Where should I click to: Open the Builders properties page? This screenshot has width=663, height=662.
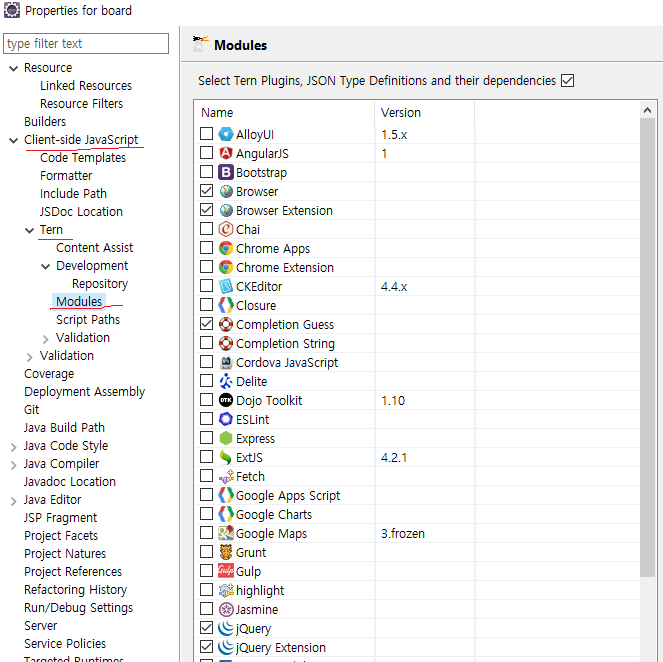[x=45, y=121]
